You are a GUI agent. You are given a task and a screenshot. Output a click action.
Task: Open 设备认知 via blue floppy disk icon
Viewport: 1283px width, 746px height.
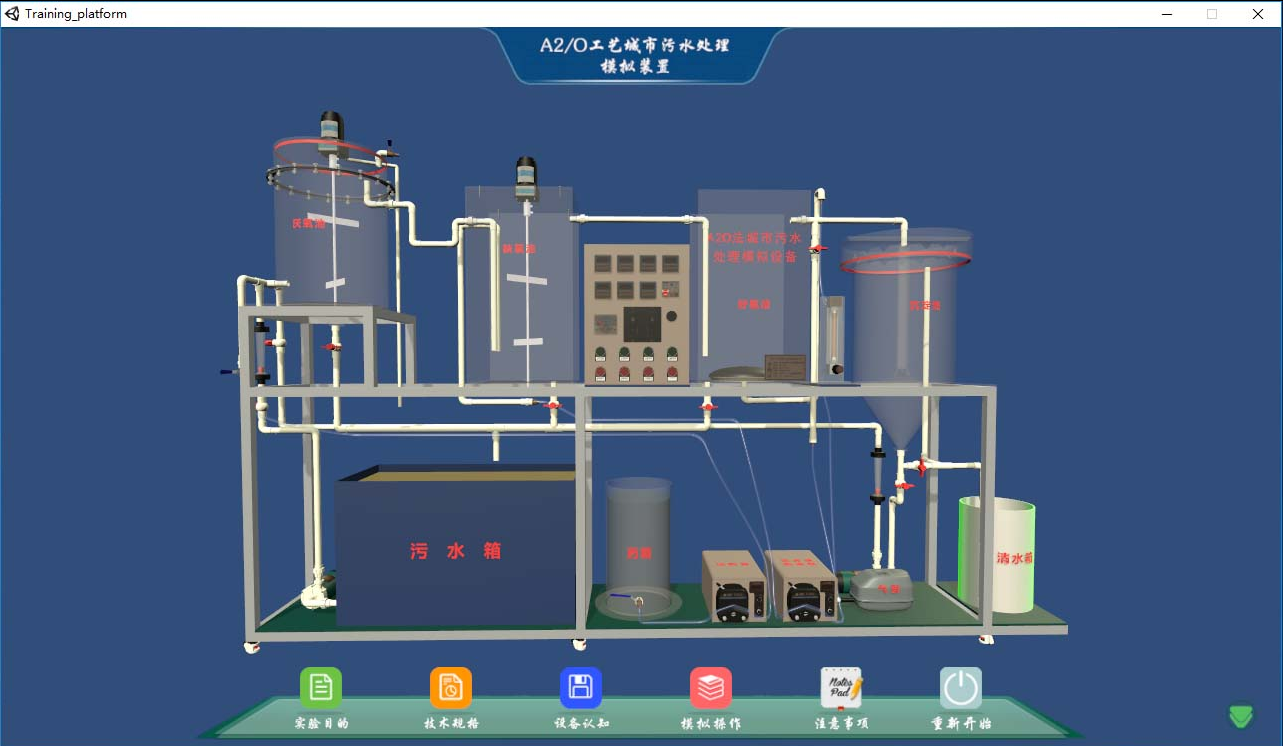pyautogui.click(x=581, y=688)
